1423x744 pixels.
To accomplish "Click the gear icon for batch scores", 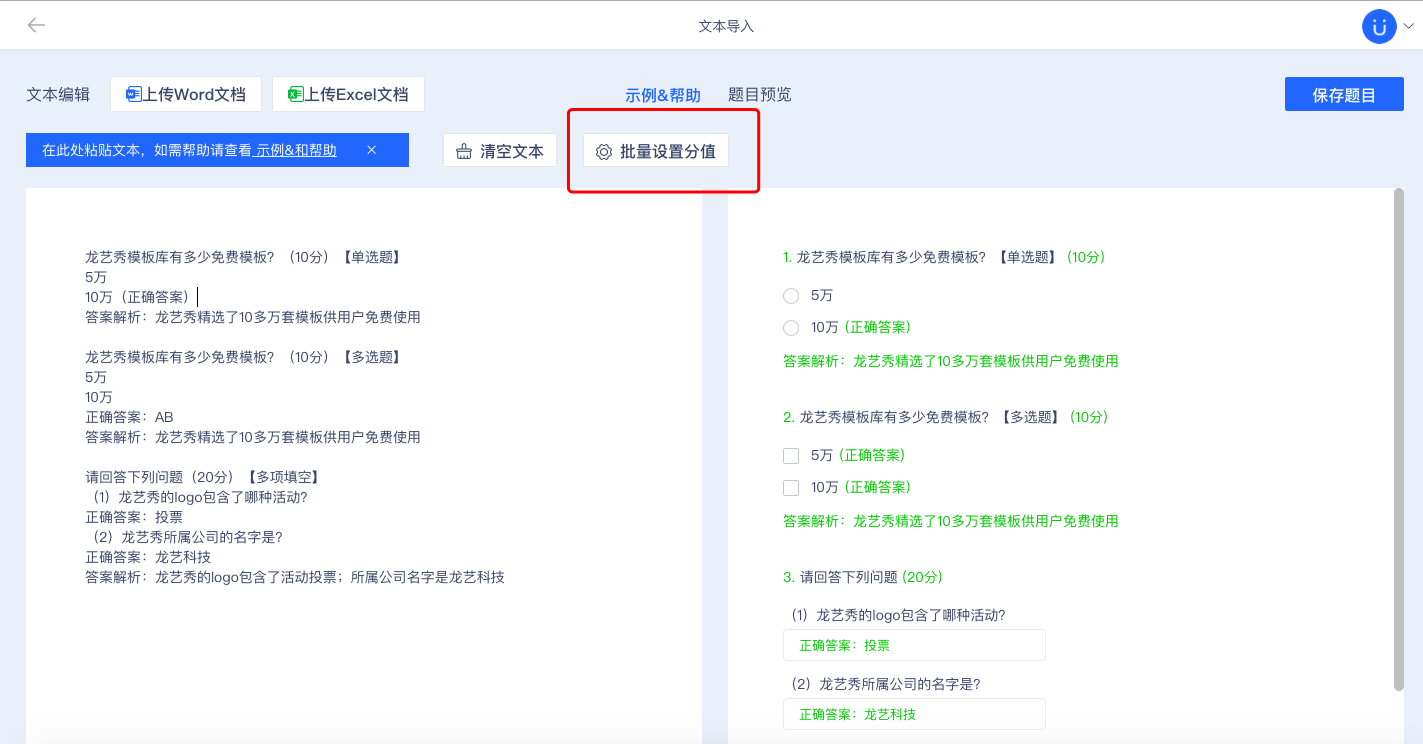I will click(603, 152).
